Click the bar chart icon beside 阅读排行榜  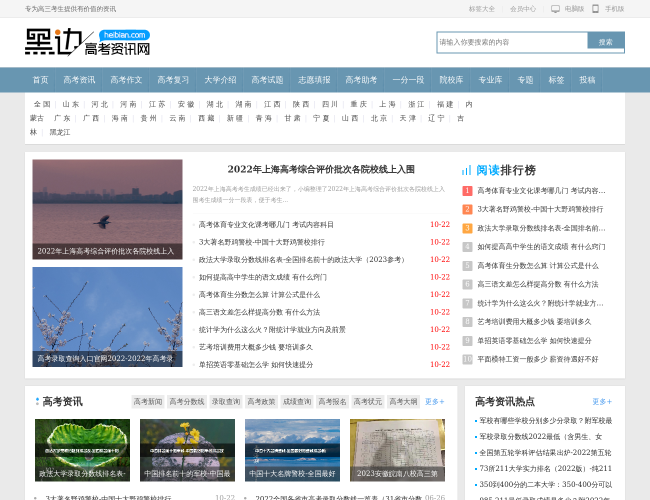click(466, 170)
